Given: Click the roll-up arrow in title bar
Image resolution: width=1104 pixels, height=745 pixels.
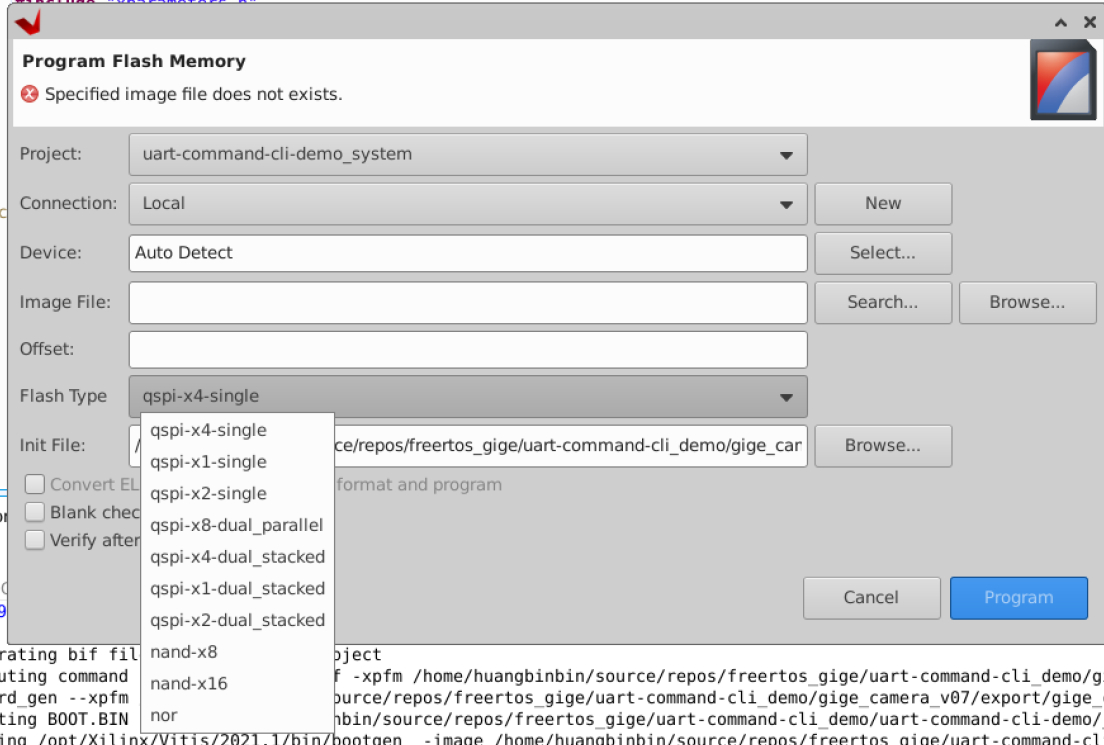Looking at the screenshot, I should pos(1060,21).
